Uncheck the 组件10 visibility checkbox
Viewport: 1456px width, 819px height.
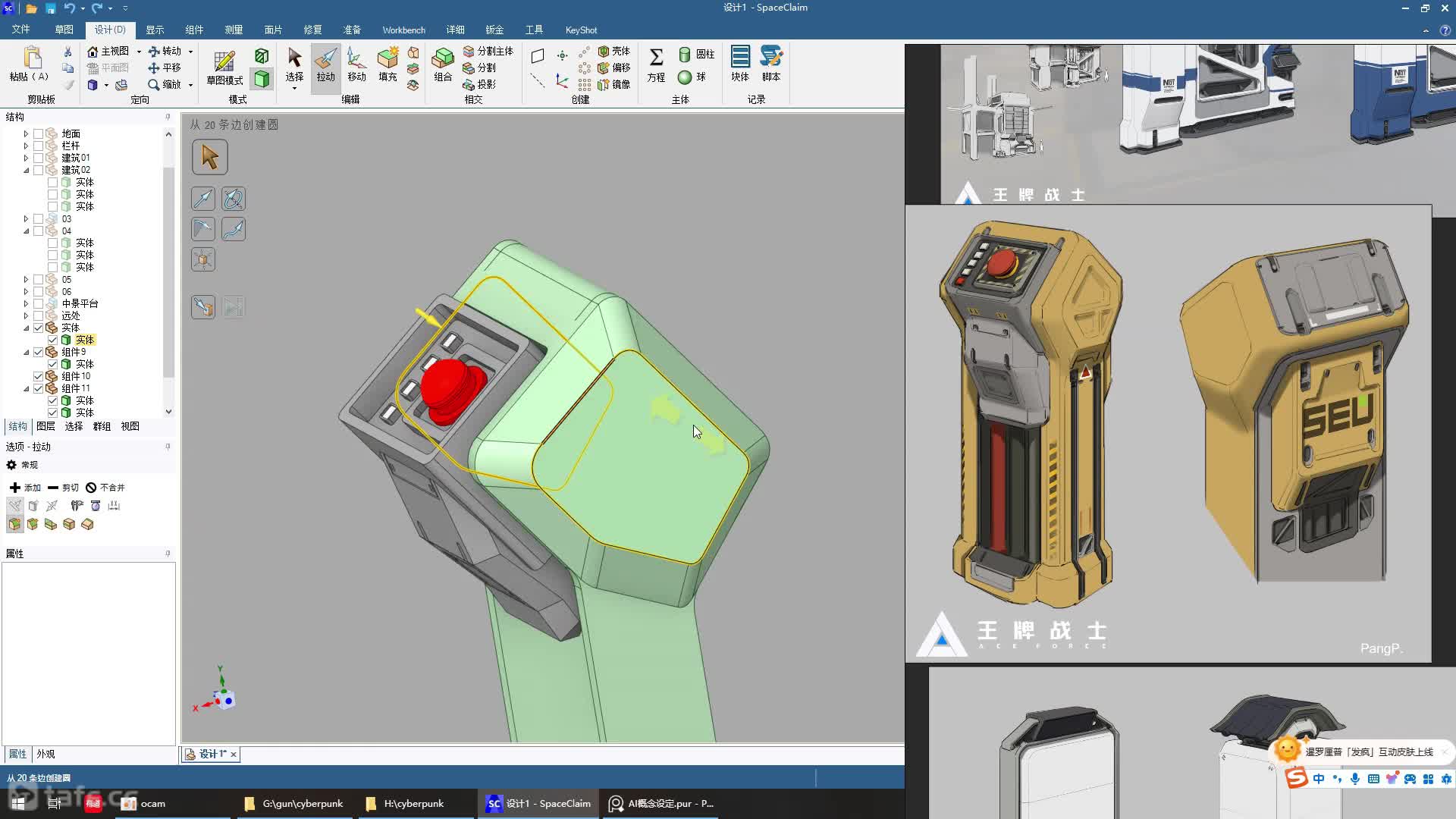pyautogui.click(x=38, y=376)
